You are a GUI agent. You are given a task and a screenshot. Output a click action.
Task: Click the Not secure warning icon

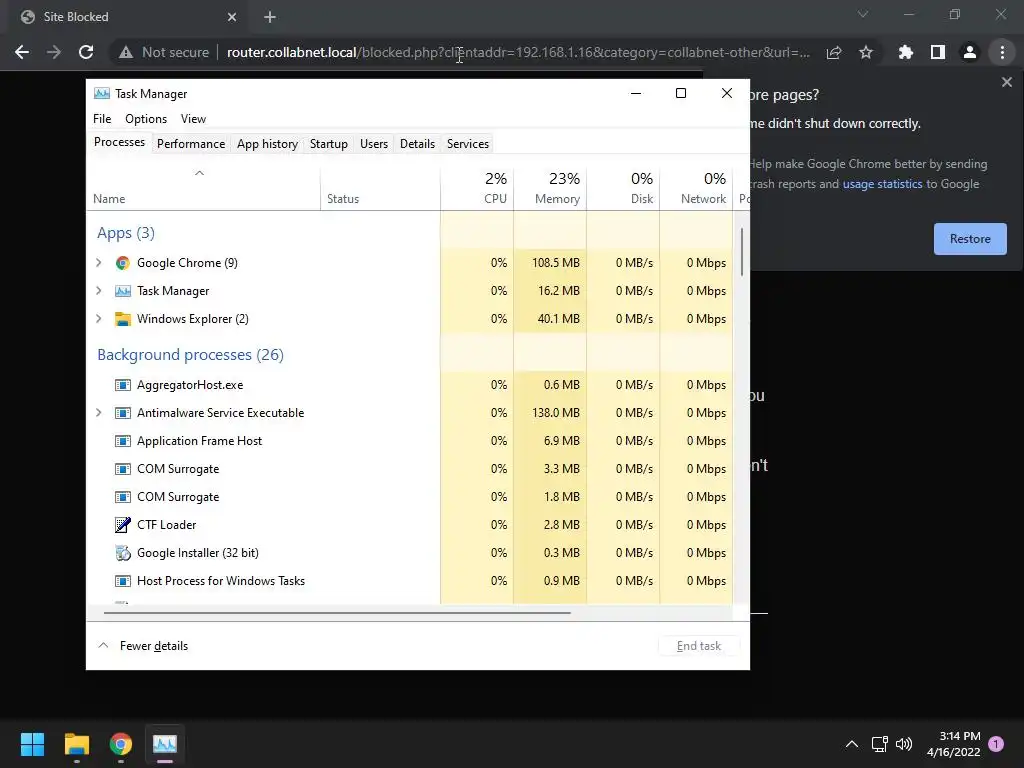[126, 52]
